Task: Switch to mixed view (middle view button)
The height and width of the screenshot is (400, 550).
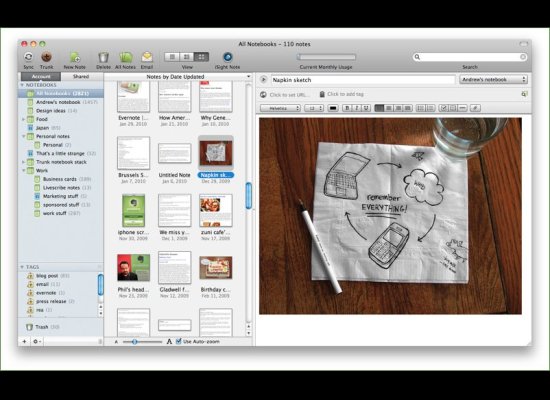Action: click(187, 57)
